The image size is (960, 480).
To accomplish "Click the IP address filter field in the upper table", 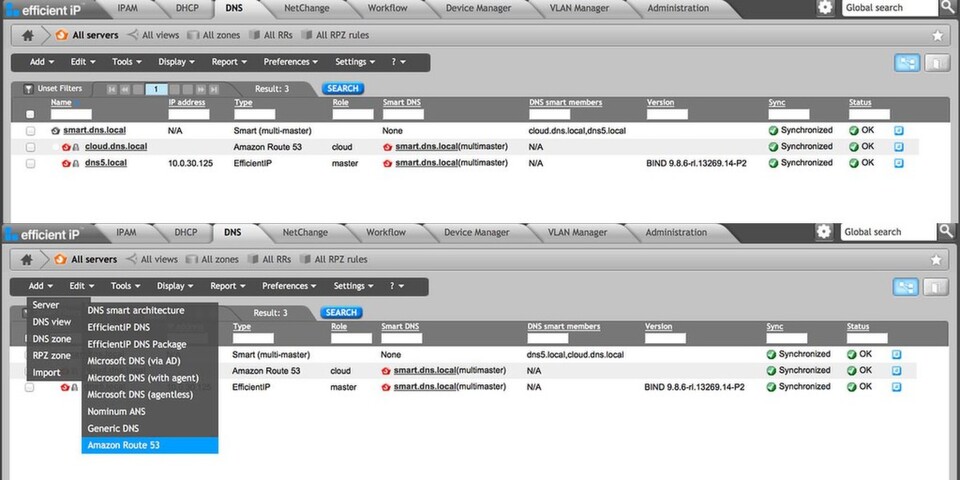I will pyautogui.click(x=189, y=114).
